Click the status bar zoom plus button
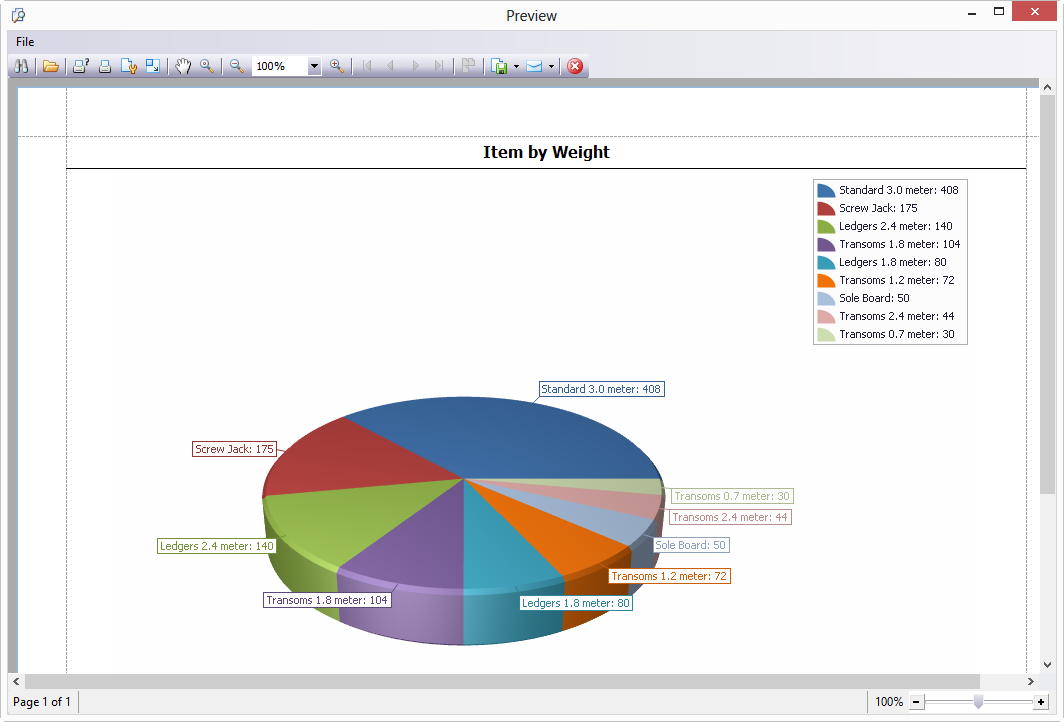This screenshot has width=1064, height=722. pyautogui.click(x=1041, y=702)
